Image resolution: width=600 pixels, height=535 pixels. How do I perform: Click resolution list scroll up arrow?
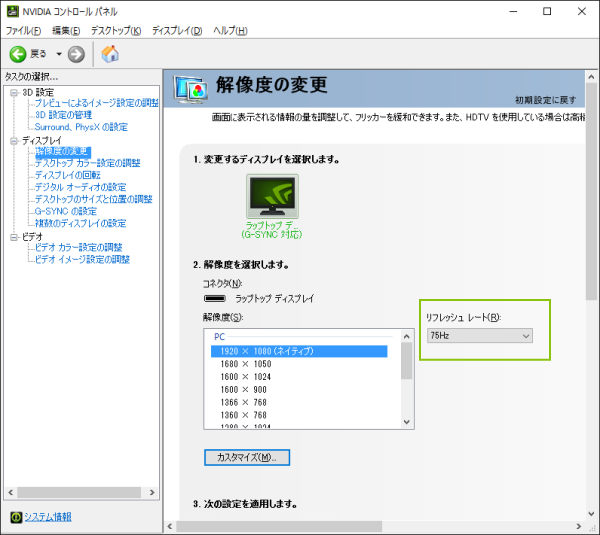pos(407,336)
